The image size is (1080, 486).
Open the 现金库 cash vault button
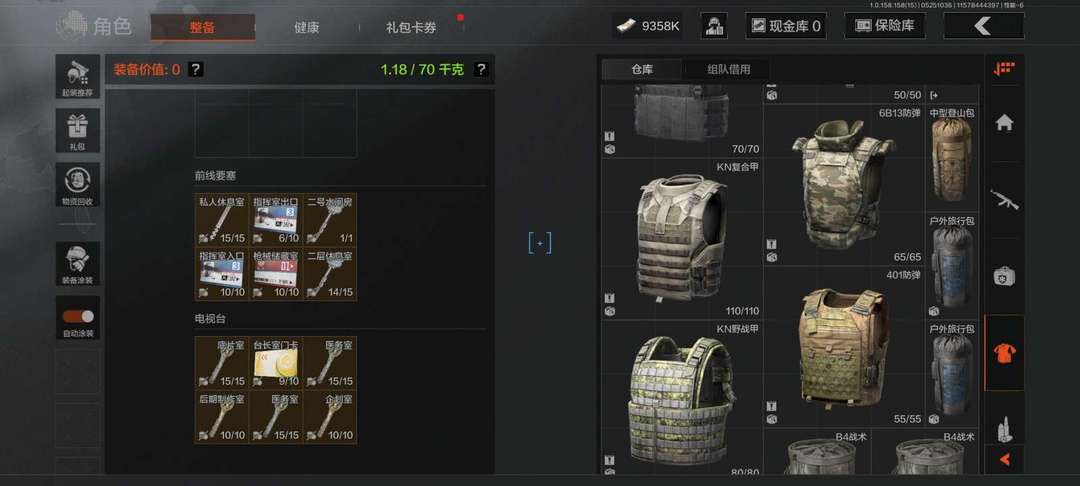(786, 26)
